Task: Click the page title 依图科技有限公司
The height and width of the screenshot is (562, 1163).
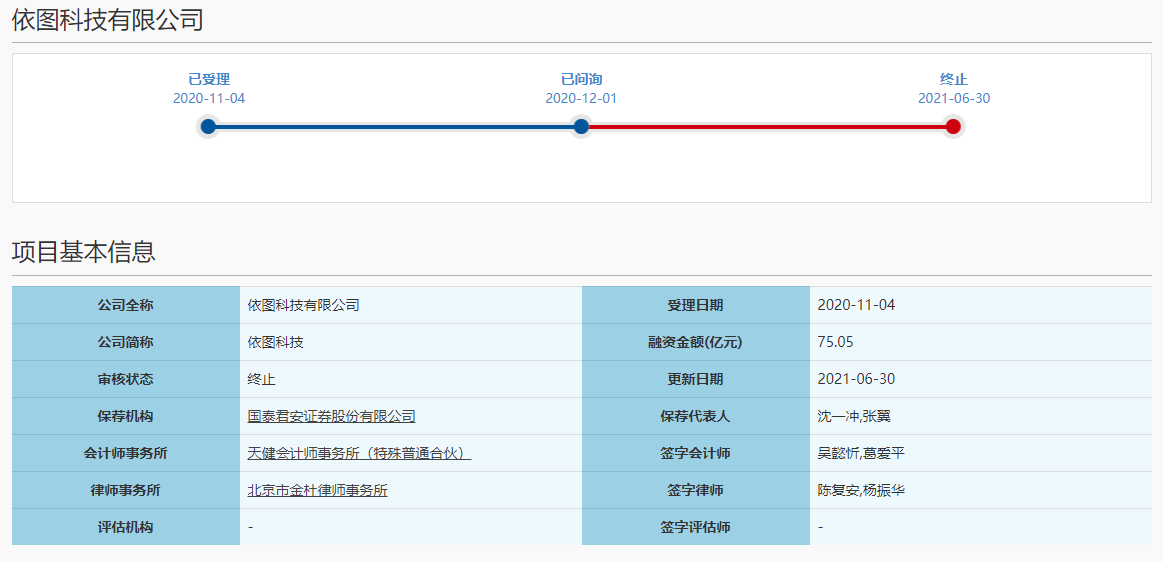Action: [x=108, y=20]
